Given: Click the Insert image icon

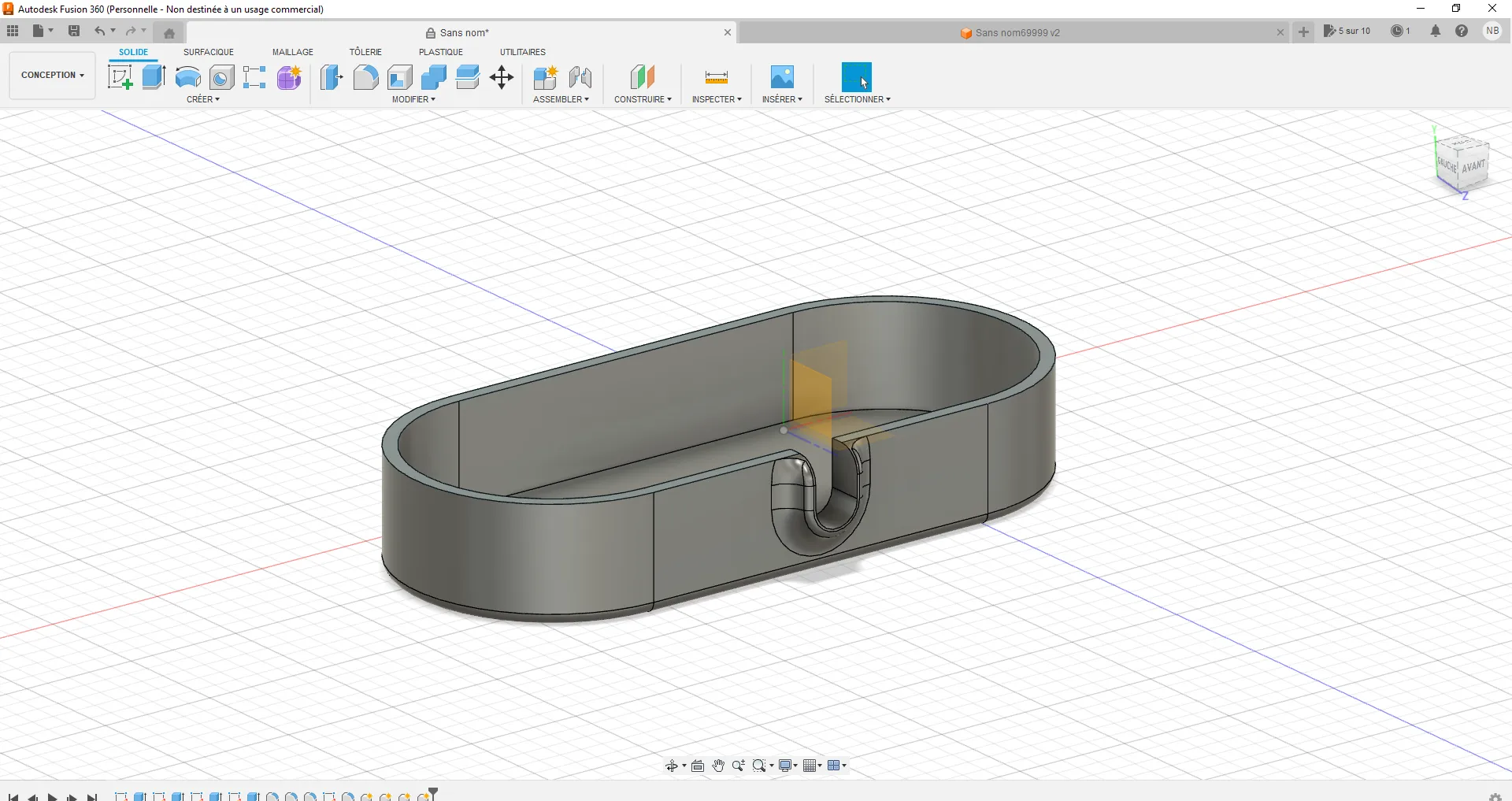Looking at the screenshot, I should (x=782, y=77).
